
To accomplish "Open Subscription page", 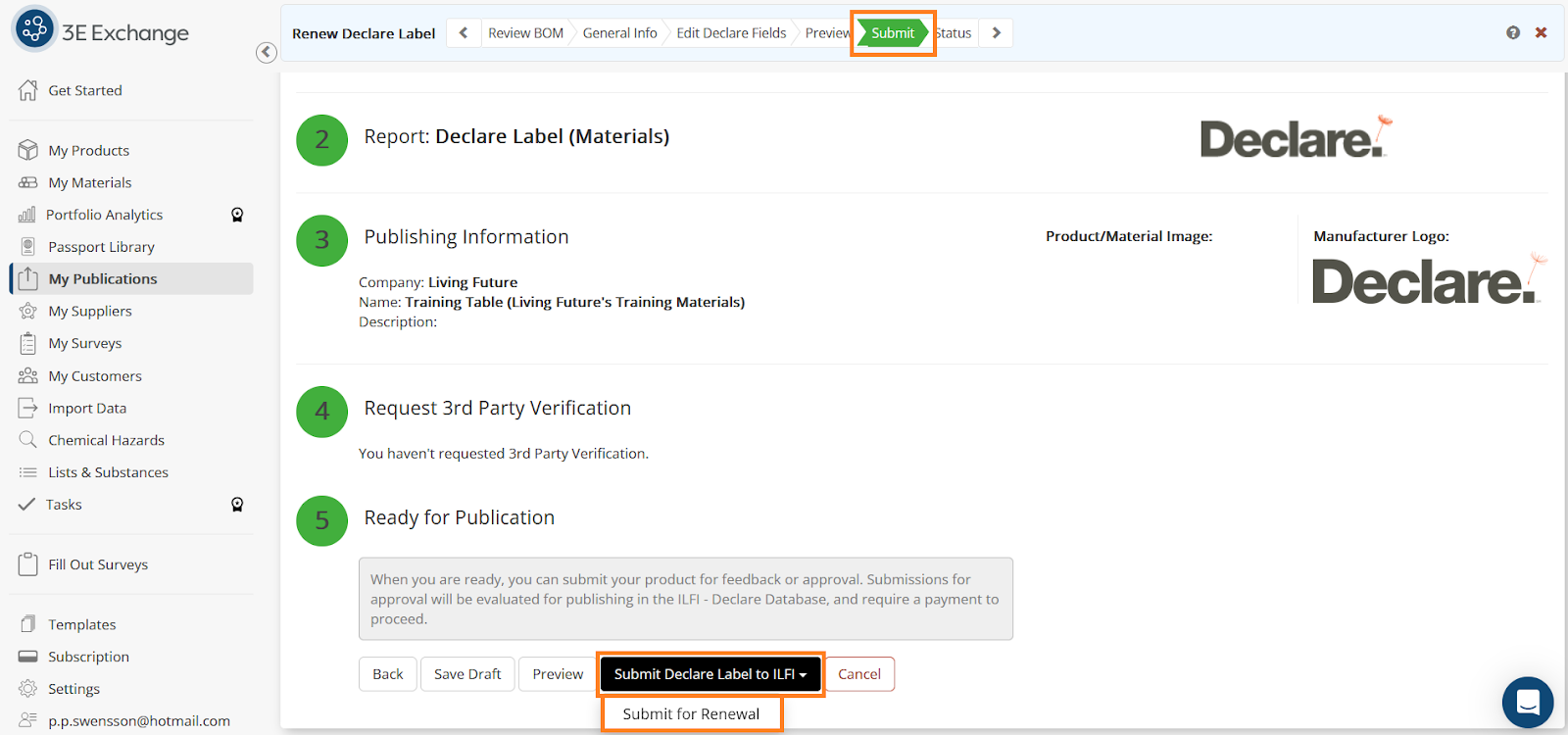I will pyautogui.click(x=88, y=657).
